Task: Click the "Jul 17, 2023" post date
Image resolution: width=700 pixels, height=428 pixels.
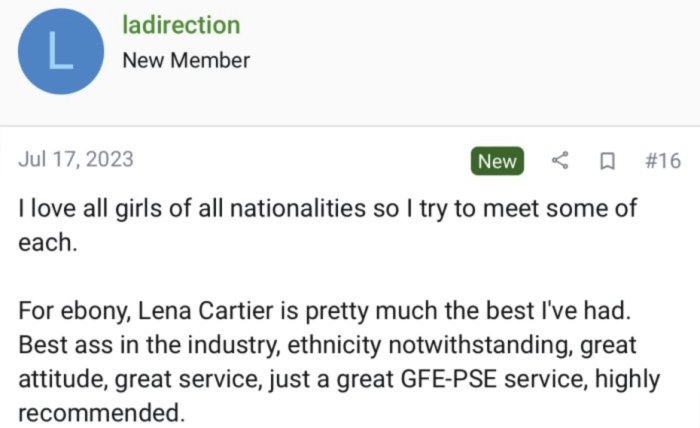Action: click(76, 160)
